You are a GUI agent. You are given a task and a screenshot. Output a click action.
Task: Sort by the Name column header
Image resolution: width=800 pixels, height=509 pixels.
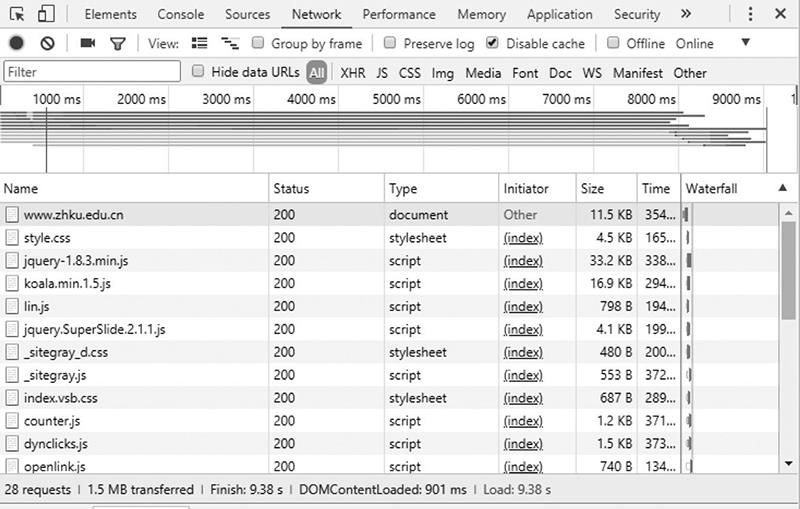134,188
